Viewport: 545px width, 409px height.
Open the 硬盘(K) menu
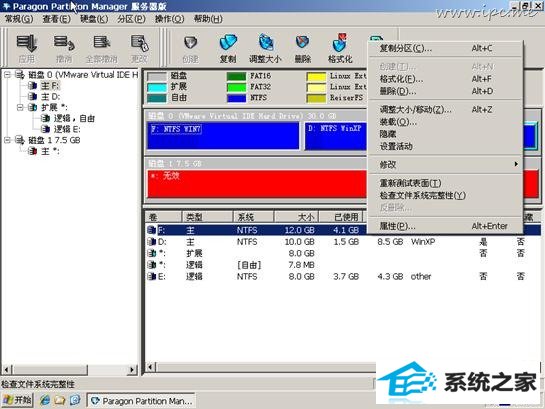94,19
